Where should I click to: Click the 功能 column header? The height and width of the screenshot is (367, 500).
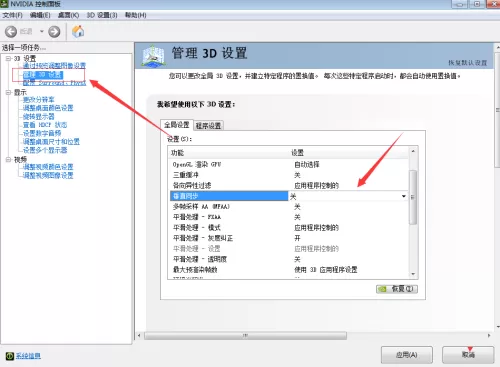pos(229,153)
